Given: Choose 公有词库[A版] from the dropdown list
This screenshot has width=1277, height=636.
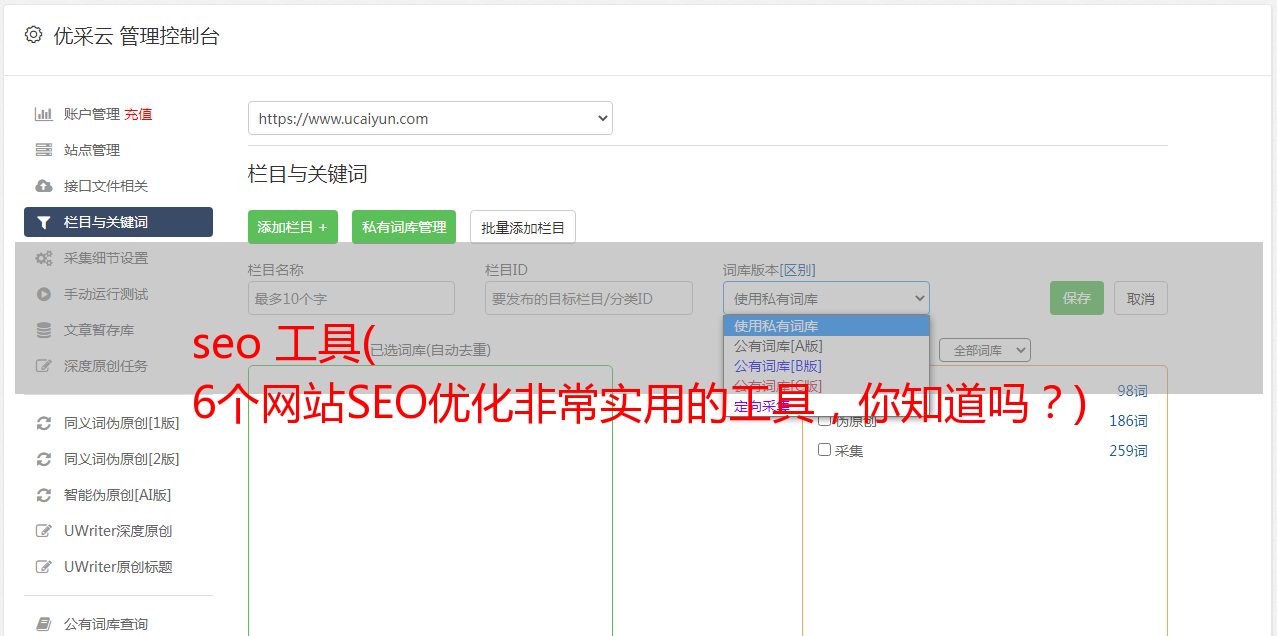Looking at the screenshot, I should pos(826,346).
